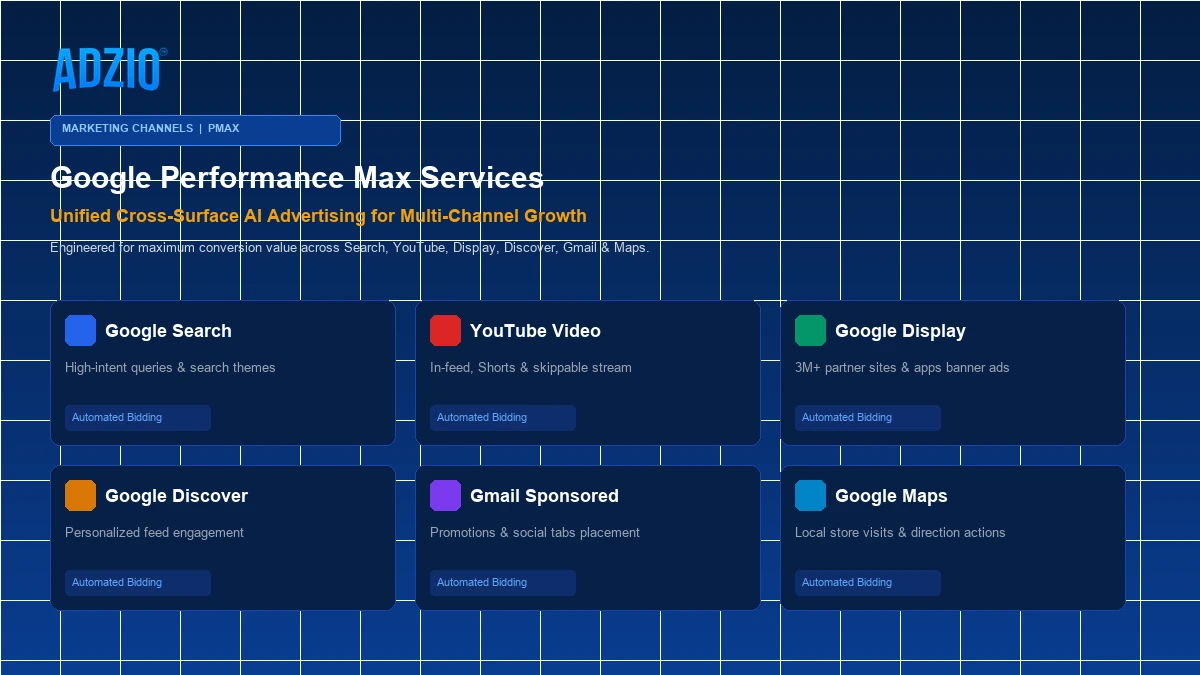
Task: Click 'Personalized feed engagement' text
Action: pyautogui.click(x=154, y=533)
